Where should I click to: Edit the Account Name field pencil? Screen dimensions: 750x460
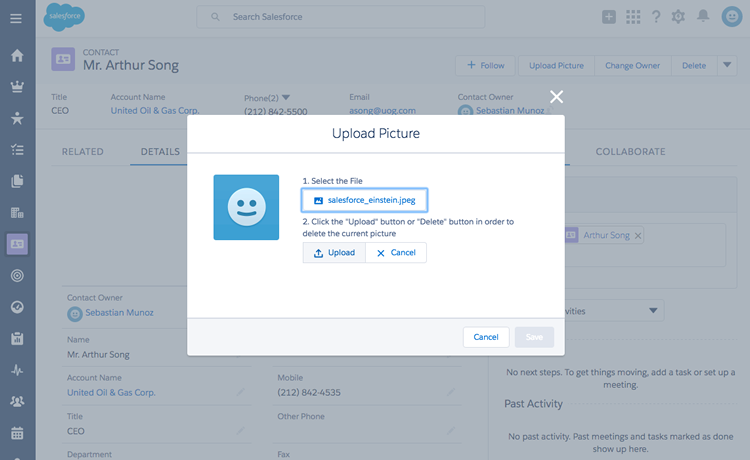click(241, 392)
